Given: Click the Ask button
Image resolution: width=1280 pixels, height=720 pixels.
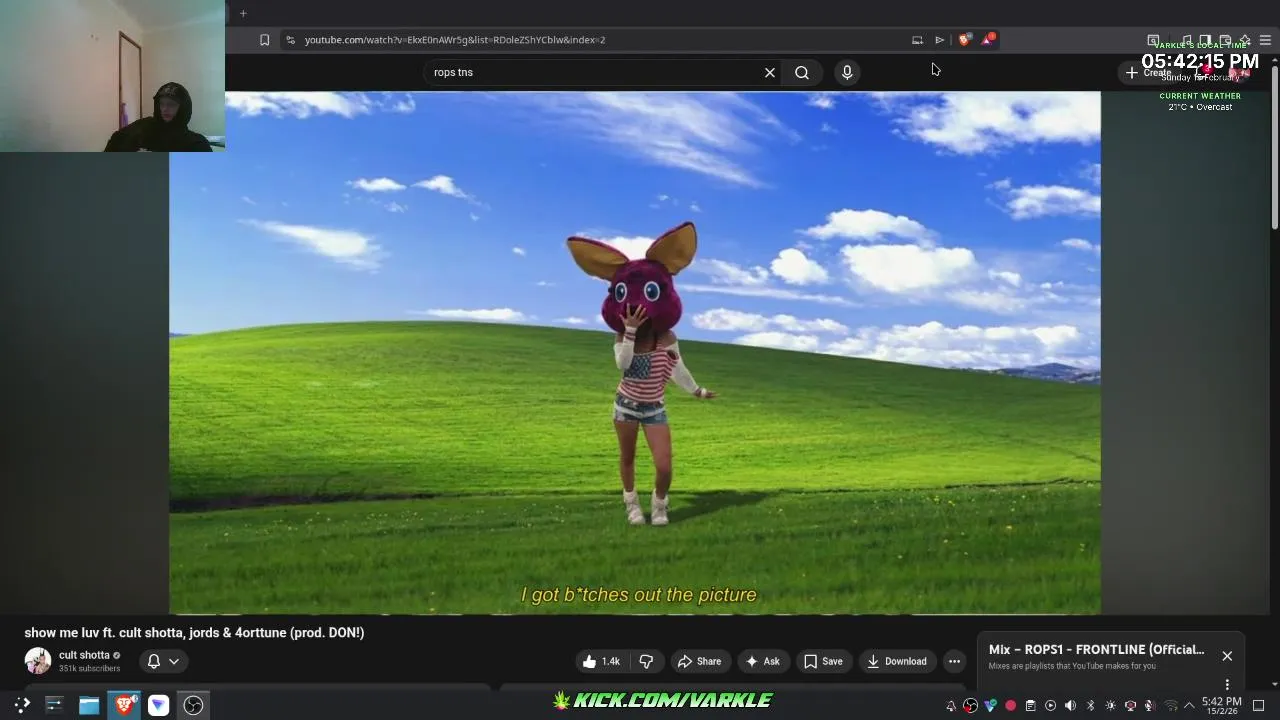Looking at the screenshot, I should (762, 661).
